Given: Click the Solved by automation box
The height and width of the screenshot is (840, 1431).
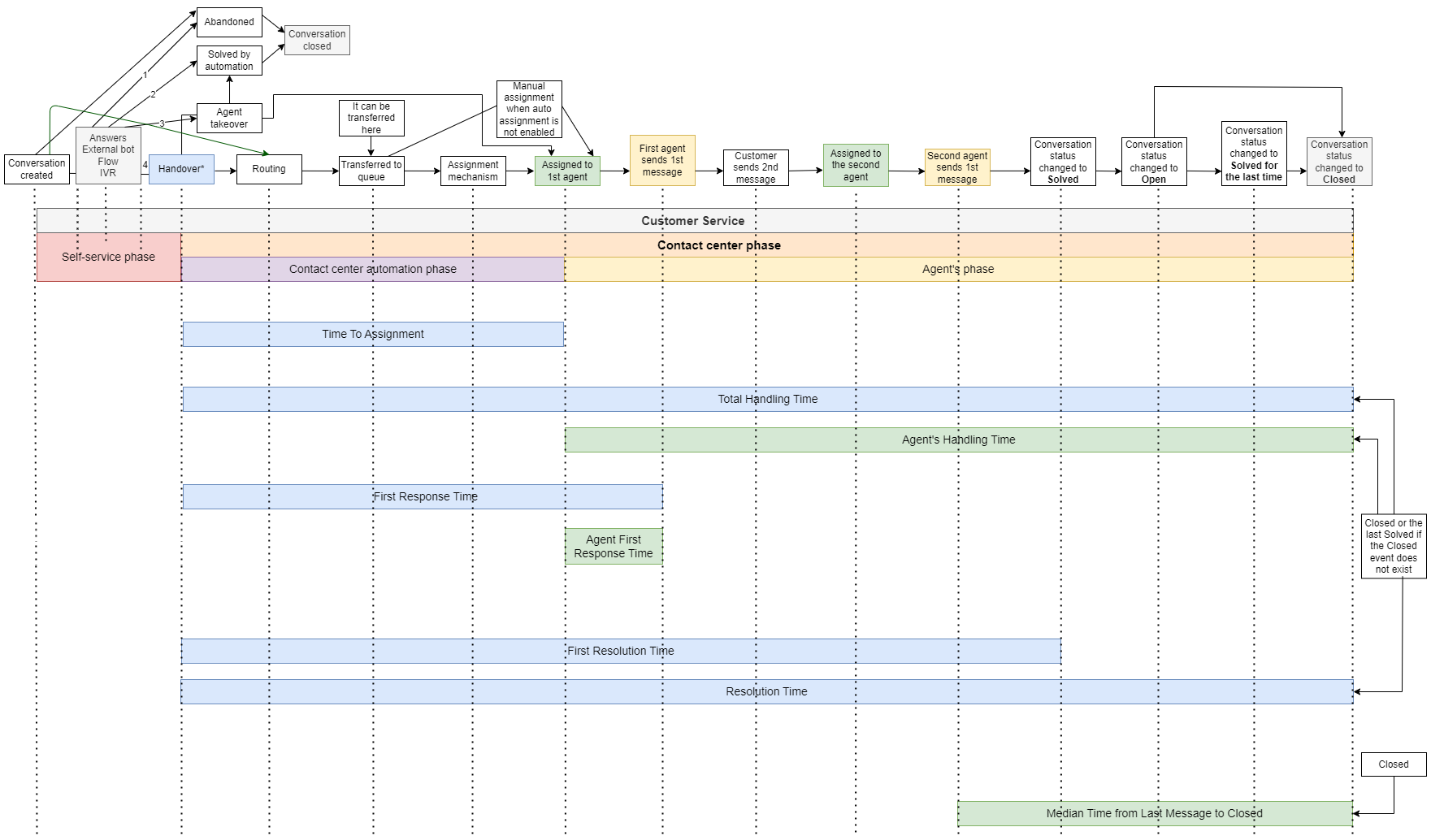Looking at the screenshot, I should 229,61.
